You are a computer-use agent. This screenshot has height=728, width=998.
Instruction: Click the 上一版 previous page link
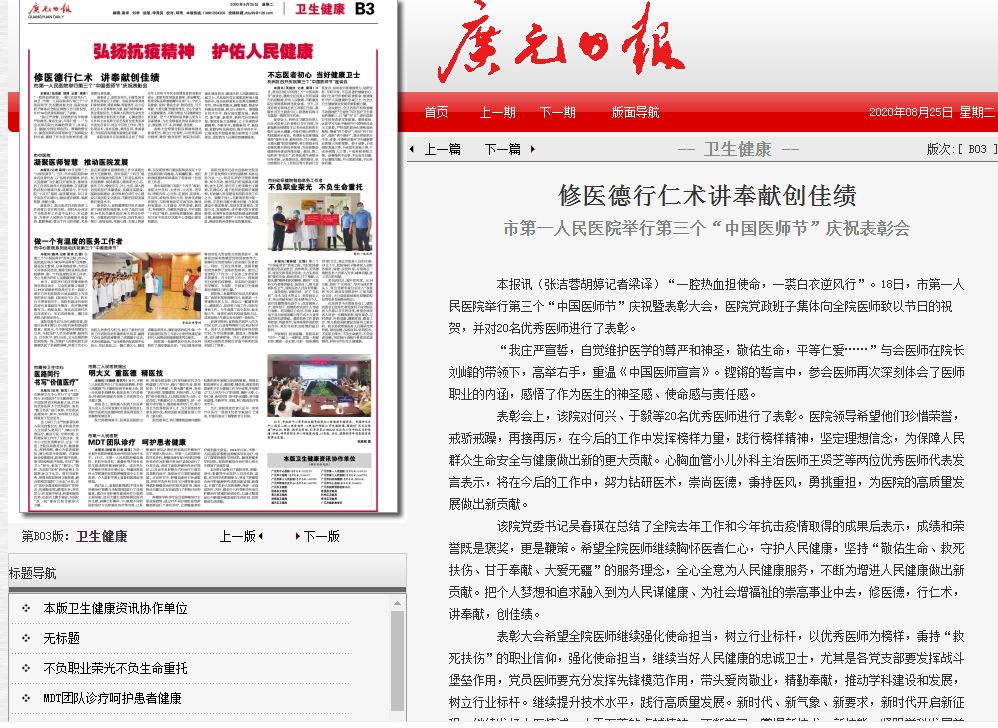237,536
